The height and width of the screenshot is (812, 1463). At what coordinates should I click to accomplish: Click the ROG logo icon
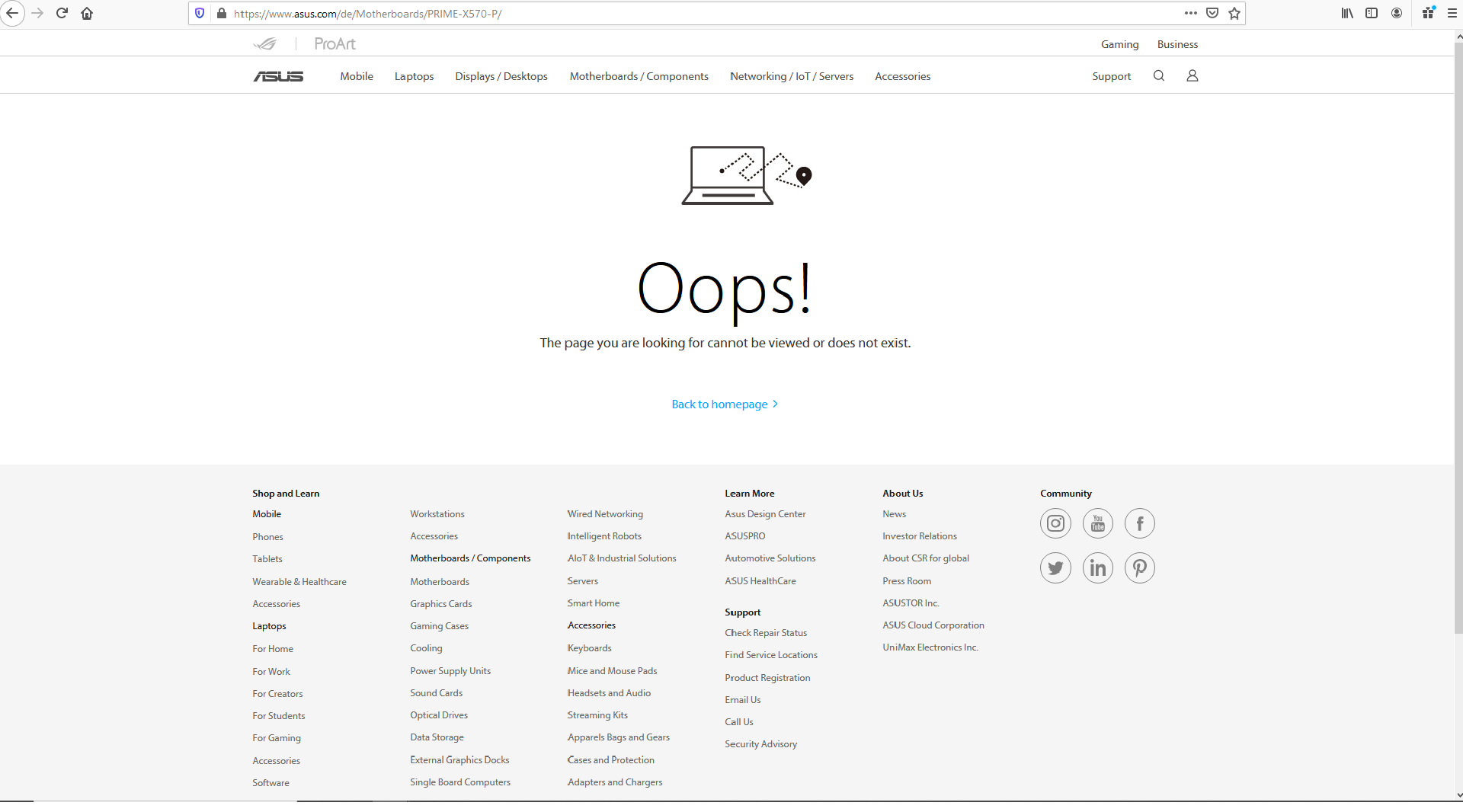coord(265,43)
